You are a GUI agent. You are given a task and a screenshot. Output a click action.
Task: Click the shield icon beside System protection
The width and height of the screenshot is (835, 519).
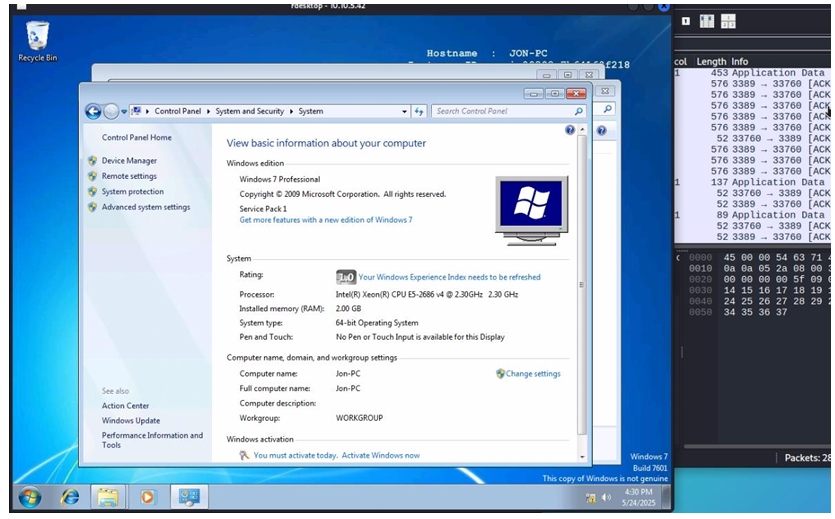[x=92, y=191]
